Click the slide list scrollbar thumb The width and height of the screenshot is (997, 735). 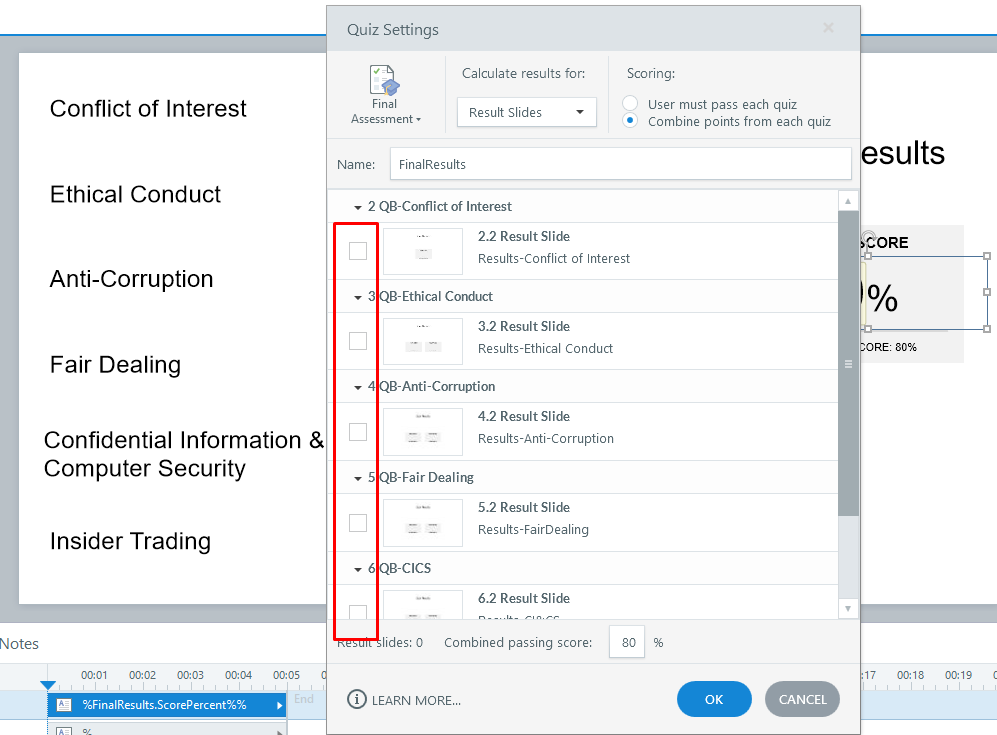pyautogui.click(x=848, y=364)
